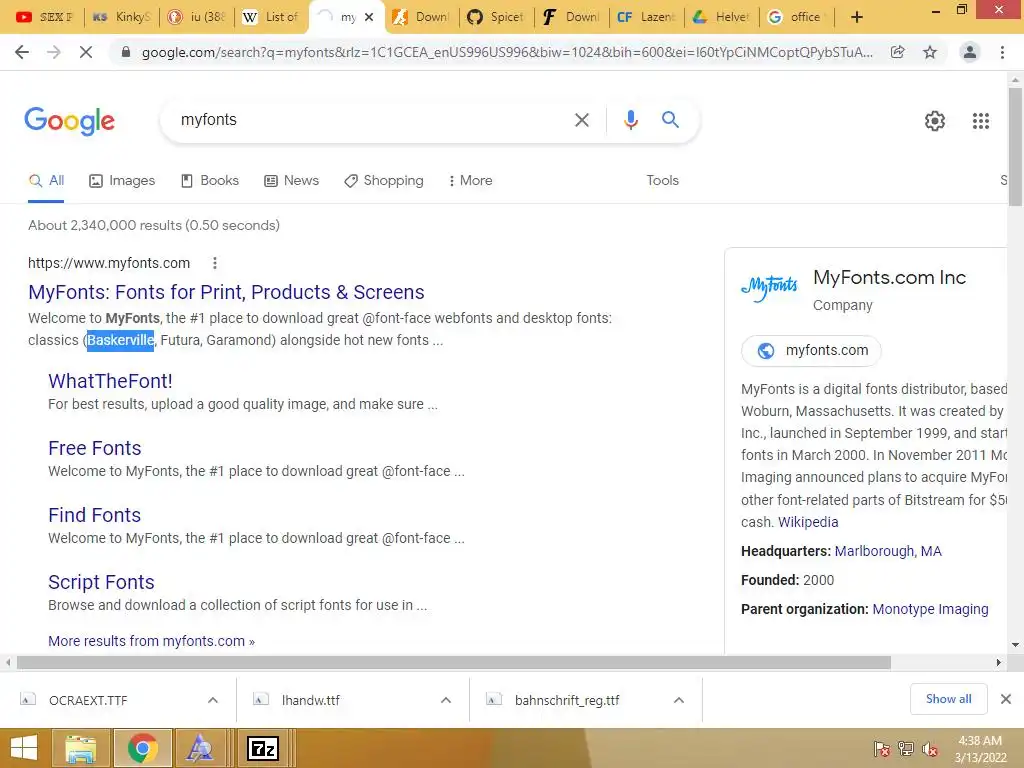Expand options for lhandw.ttf download

446,700
